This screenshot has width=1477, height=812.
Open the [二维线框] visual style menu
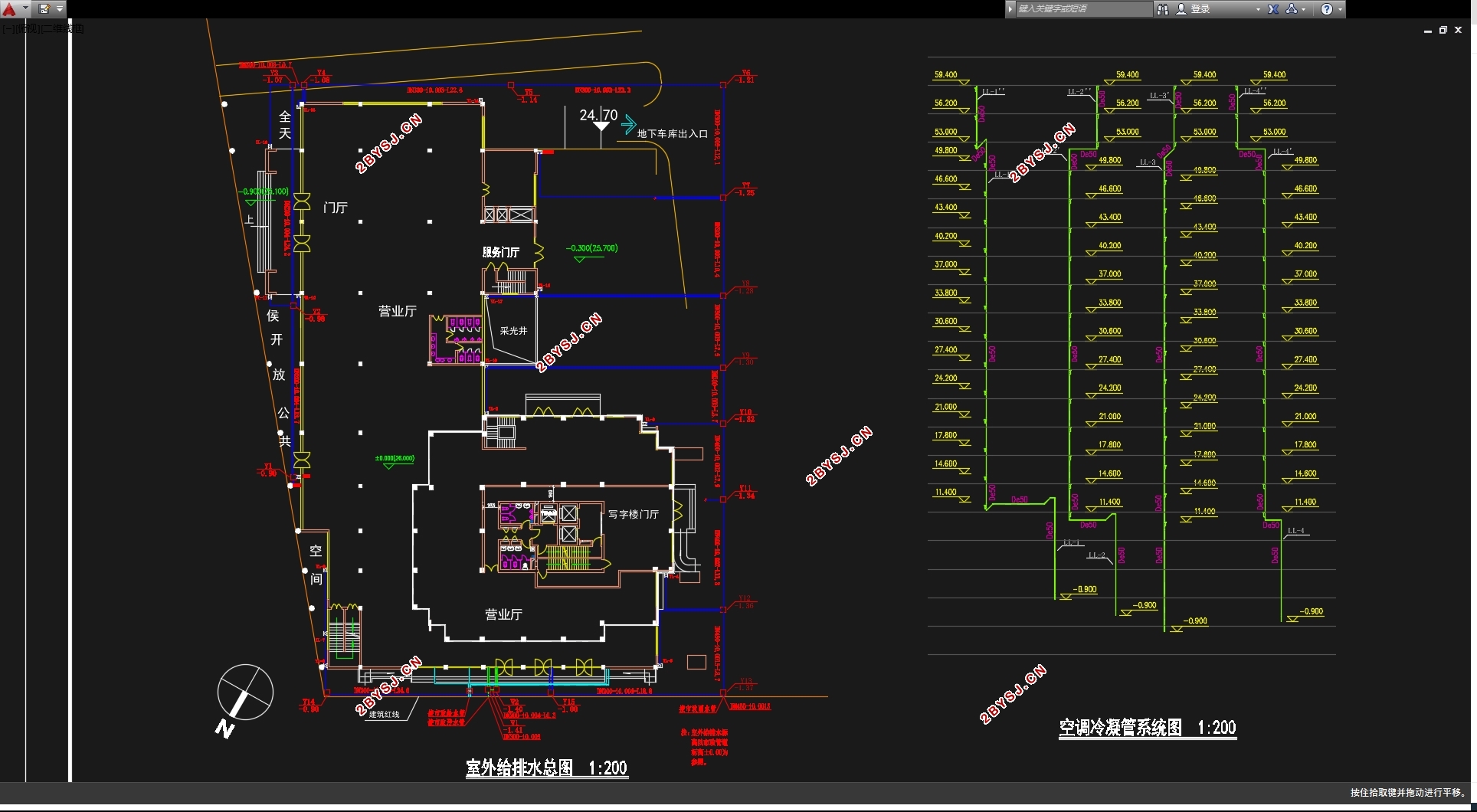(x=64, y=28)
